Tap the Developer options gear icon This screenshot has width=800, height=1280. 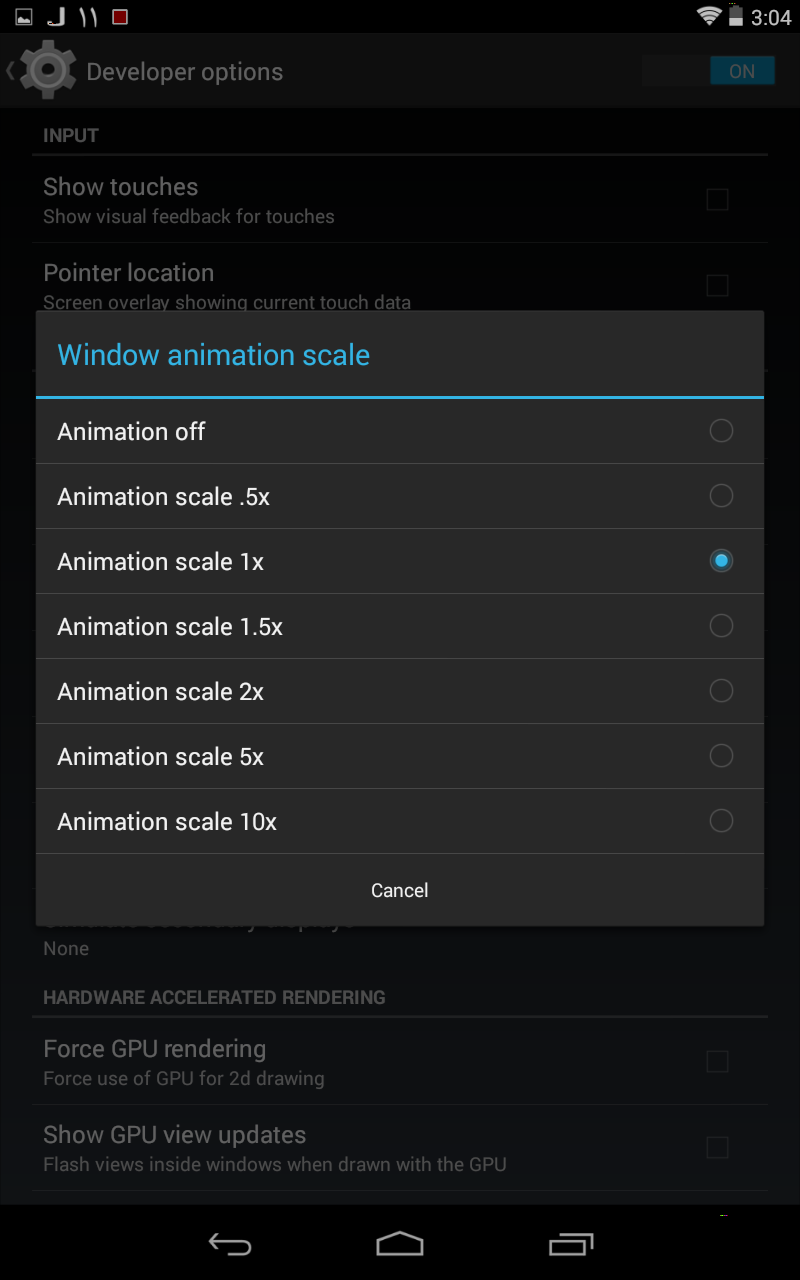tap(47, 71)
